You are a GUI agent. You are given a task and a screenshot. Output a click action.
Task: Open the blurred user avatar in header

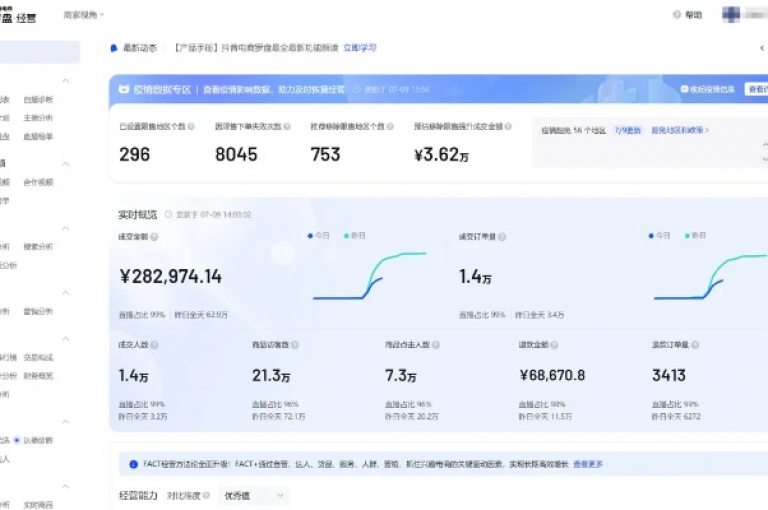[731, 14]
